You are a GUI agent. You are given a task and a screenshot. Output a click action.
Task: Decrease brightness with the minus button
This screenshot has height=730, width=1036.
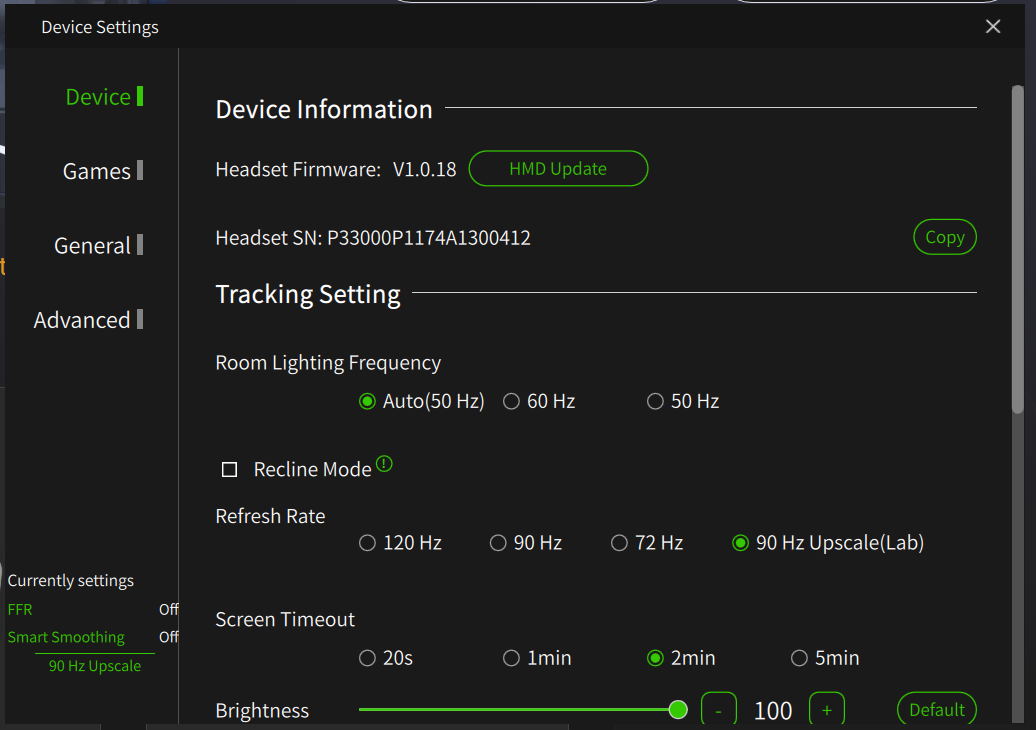(719, 710)
